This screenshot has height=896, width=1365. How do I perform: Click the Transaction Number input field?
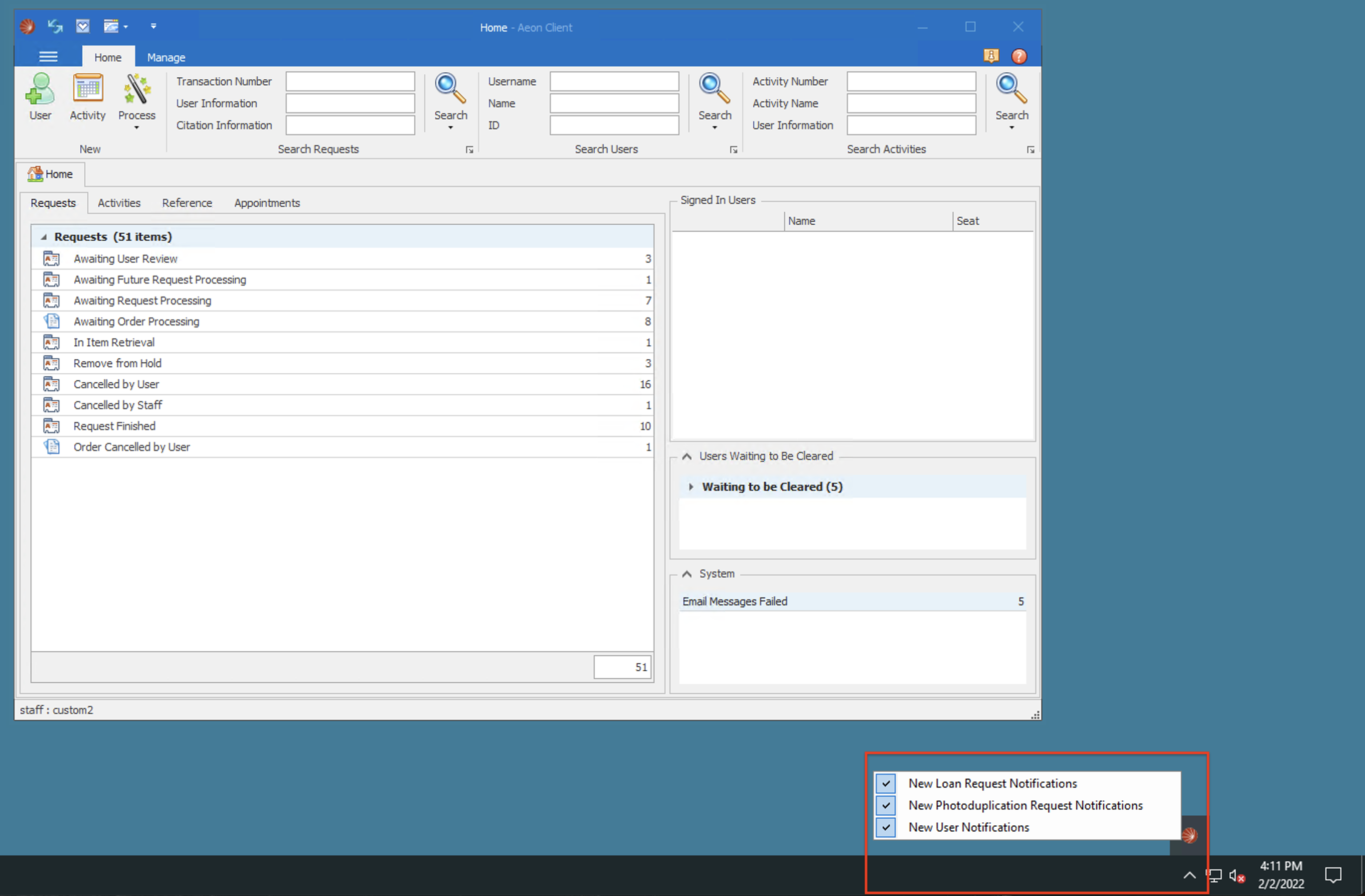click(350, 81)
